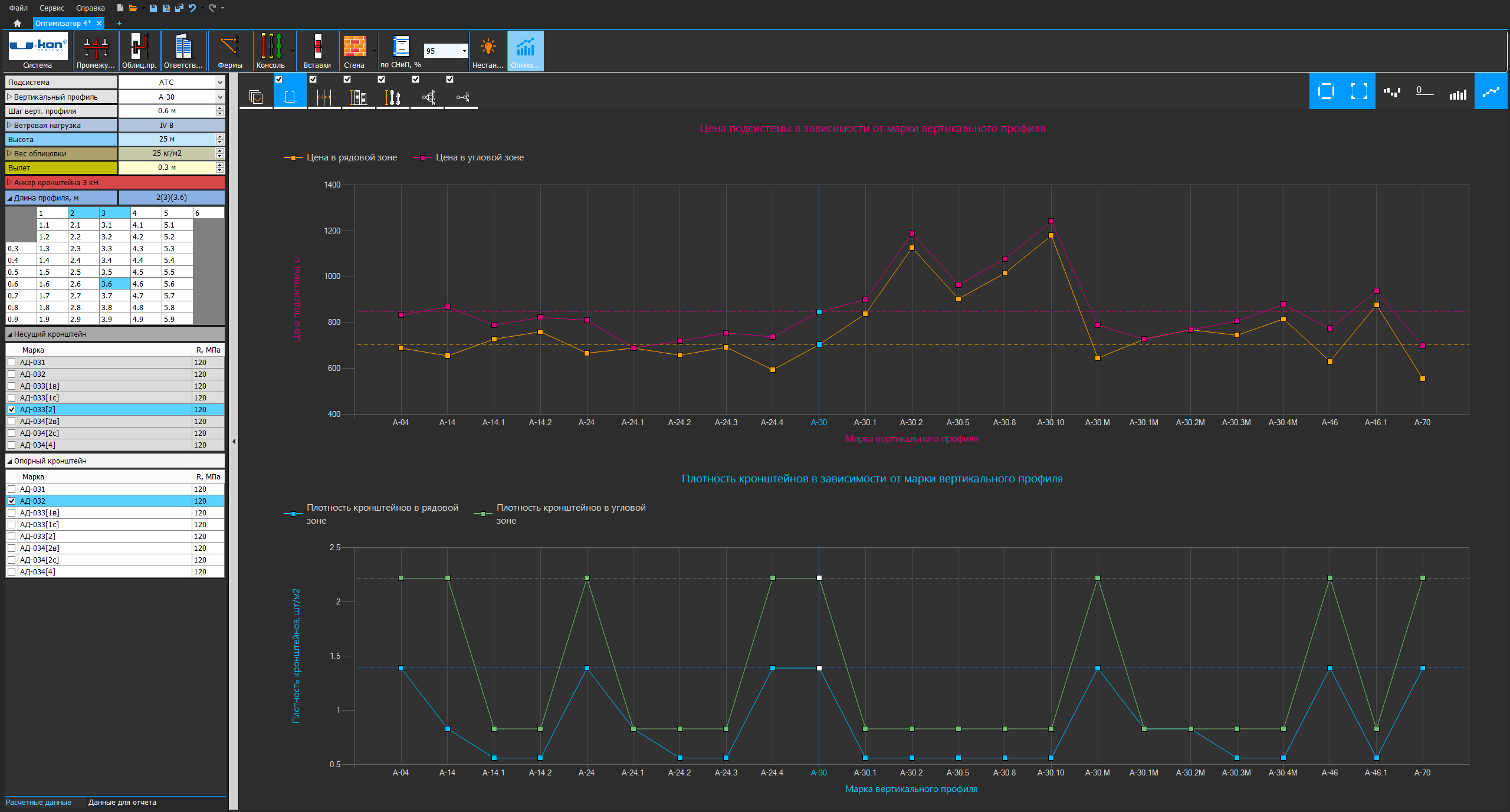This screenshot has width=1510, height=812.
Task: Decrease Вылет value with stepper down arrow
Action: click(220, 170)
